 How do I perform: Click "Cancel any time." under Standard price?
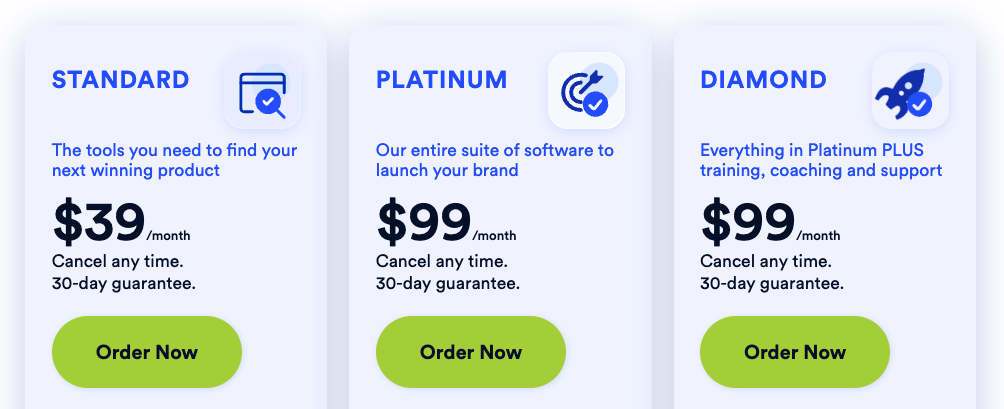[x=117, y=262]
